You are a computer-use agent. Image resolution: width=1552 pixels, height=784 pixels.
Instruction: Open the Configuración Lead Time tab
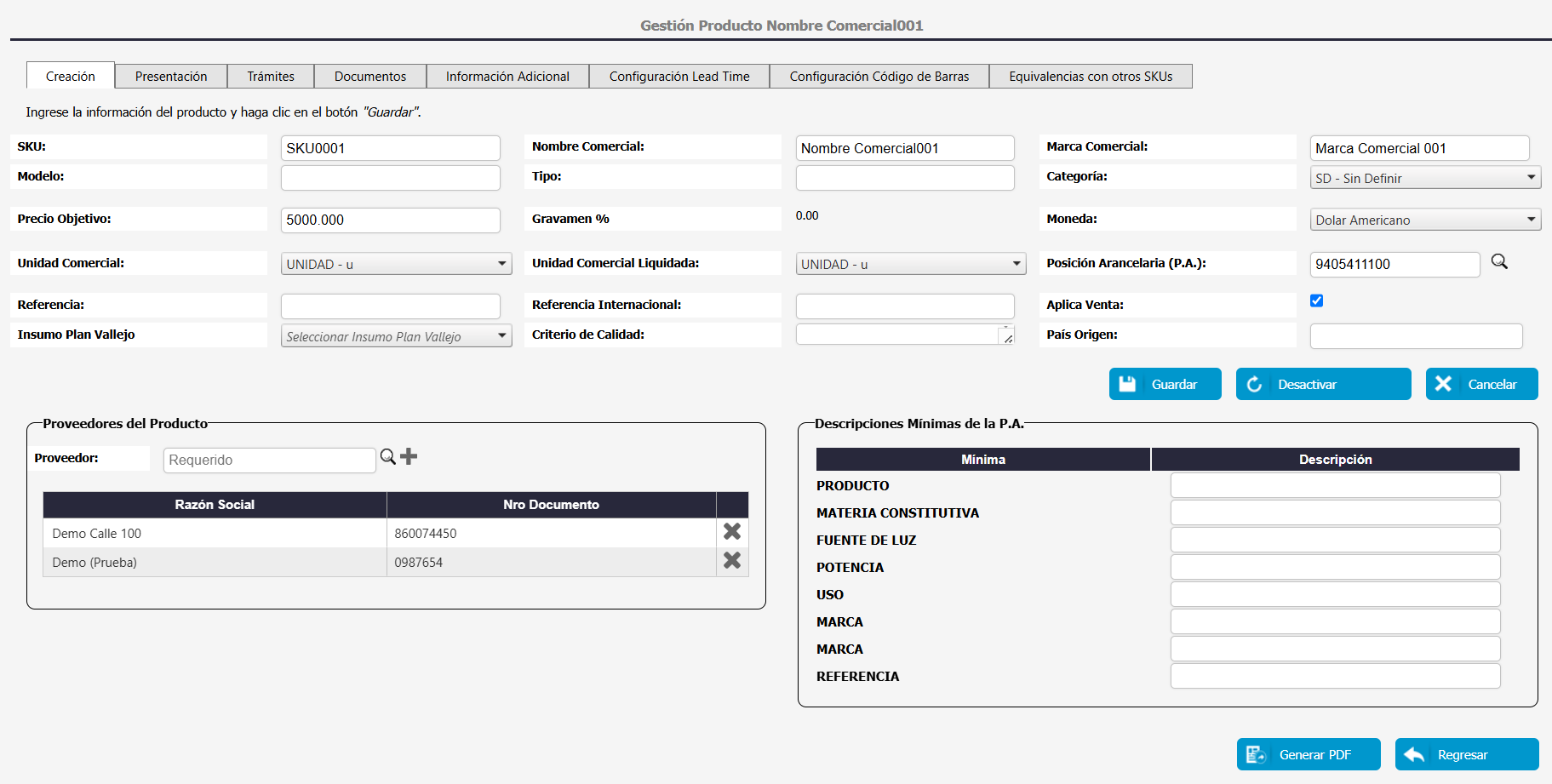[x=679, y=77]
